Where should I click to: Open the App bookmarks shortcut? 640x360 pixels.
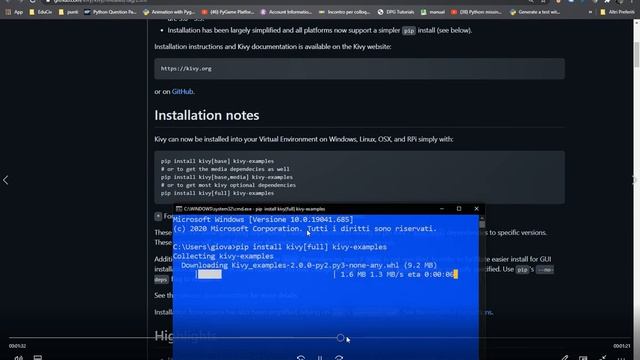point(14,12)
